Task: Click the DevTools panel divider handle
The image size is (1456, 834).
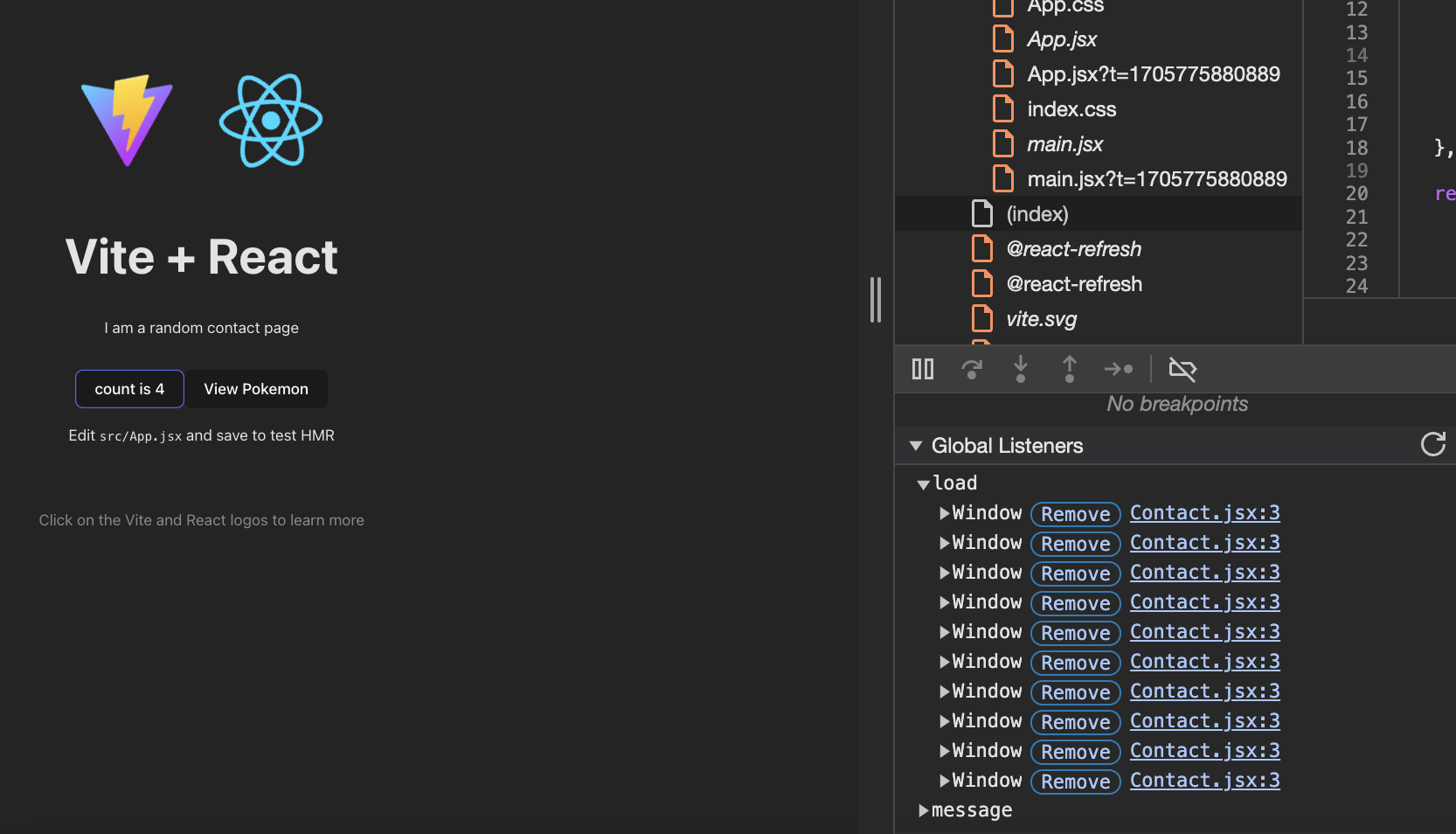Action: [x=876, y=300]
